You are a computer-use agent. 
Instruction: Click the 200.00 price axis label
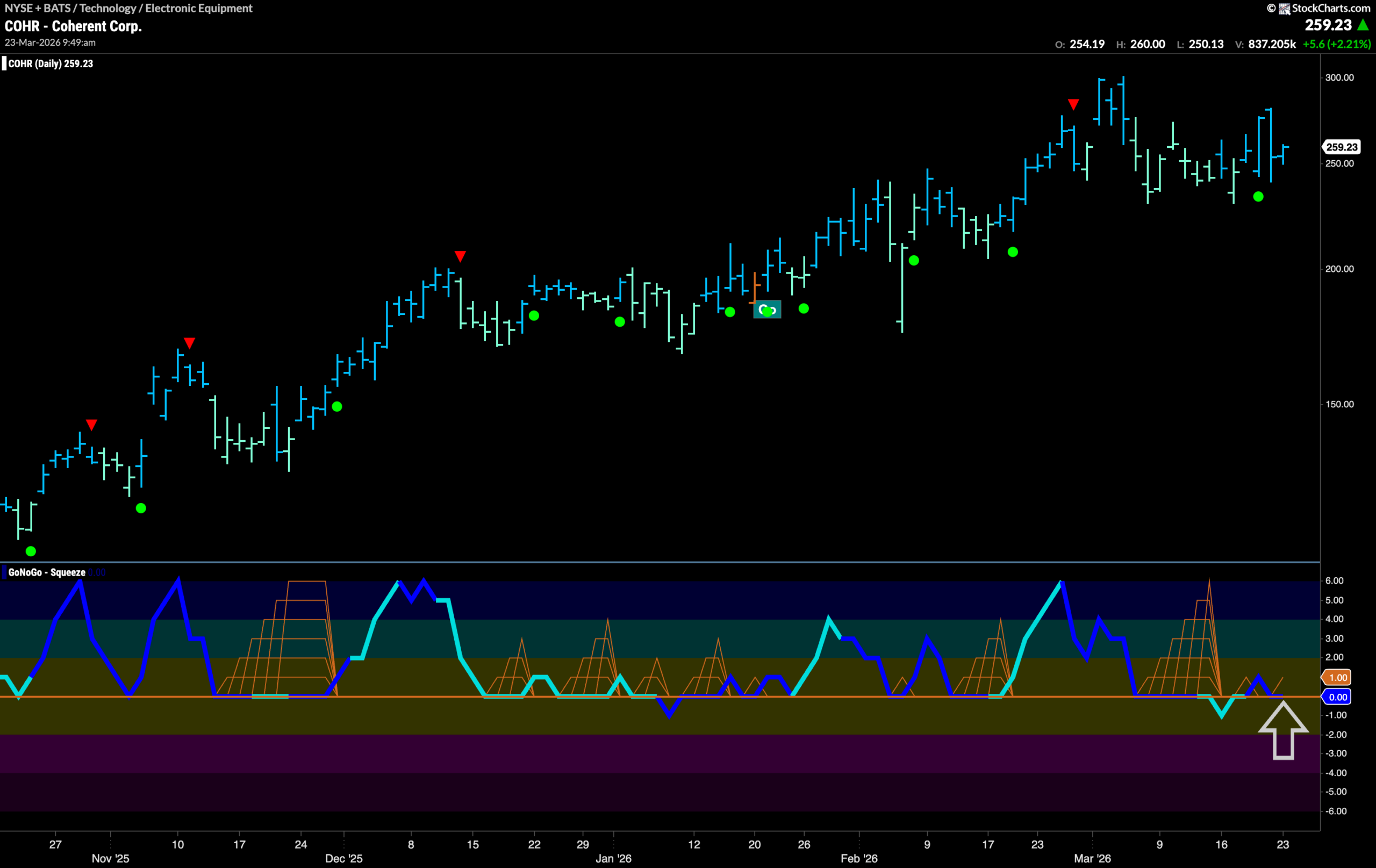tap(1339, 269)
